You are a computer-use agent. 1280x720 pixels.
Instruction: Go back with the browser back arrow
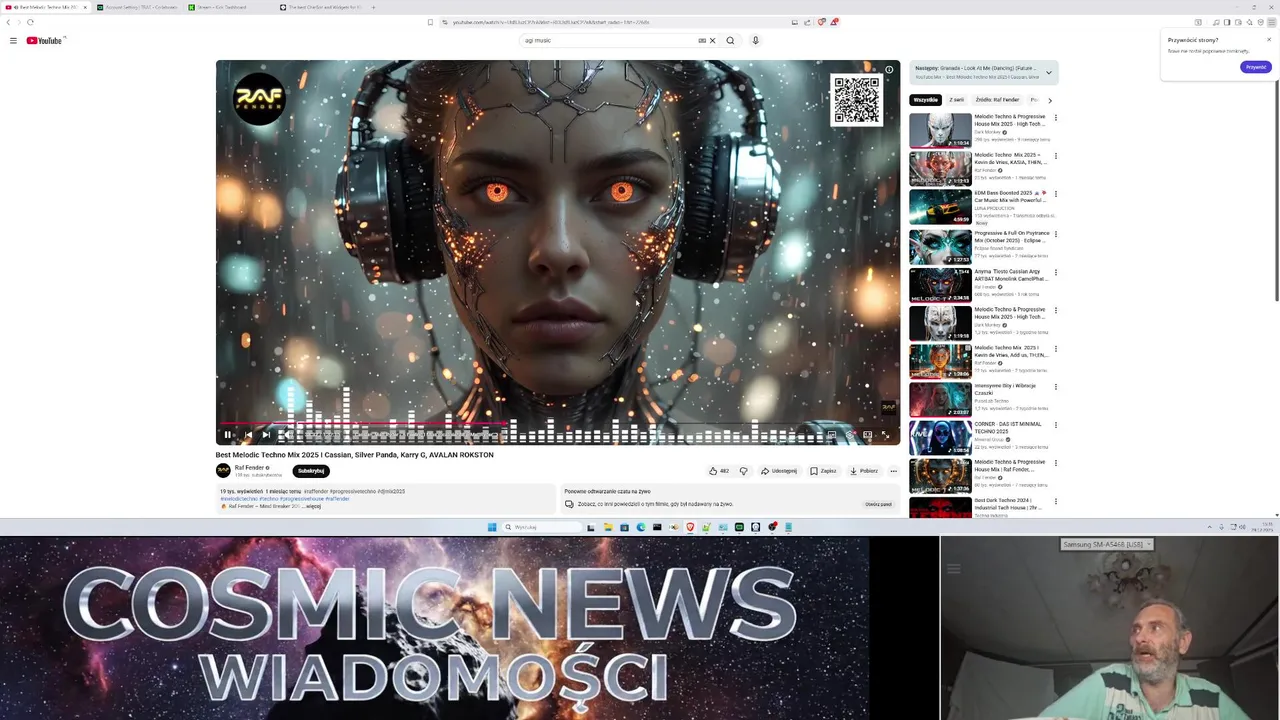pos(9,22)
